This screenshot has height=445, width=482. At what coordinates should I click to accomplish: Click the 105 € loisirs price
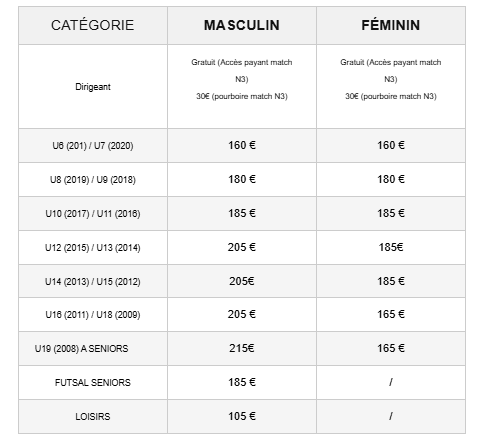point(242,416)
